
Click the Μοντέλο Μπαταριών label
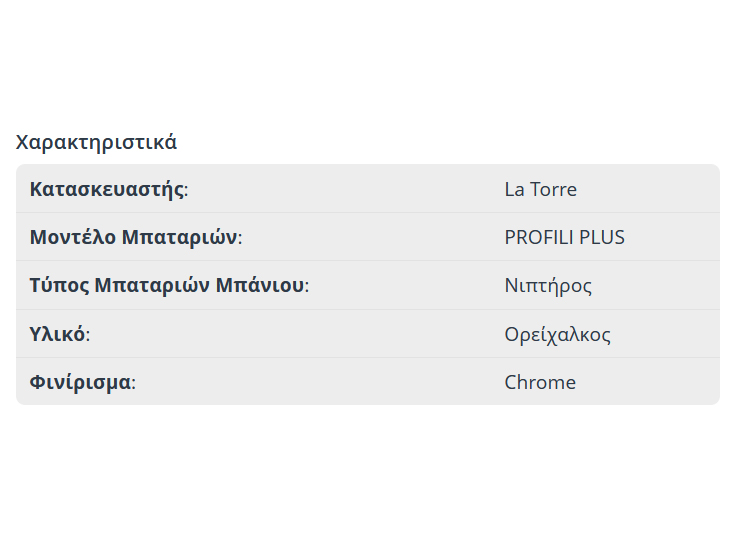134,237
